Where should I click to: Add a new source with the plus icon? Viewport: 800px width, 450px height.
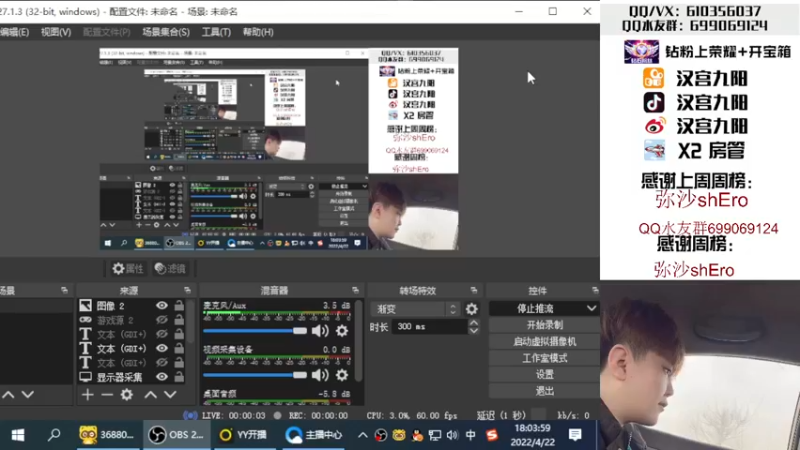87,394
